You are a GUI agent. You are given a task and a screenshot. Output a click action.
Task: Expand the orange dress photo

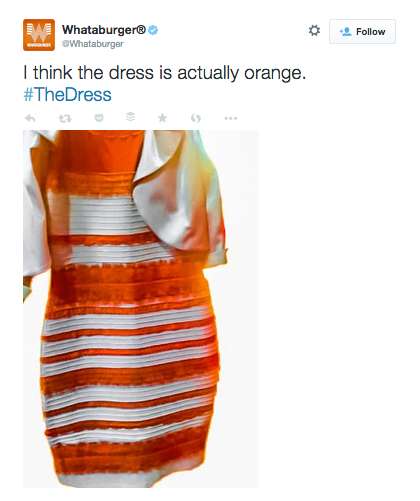click(x=141, y=309)
